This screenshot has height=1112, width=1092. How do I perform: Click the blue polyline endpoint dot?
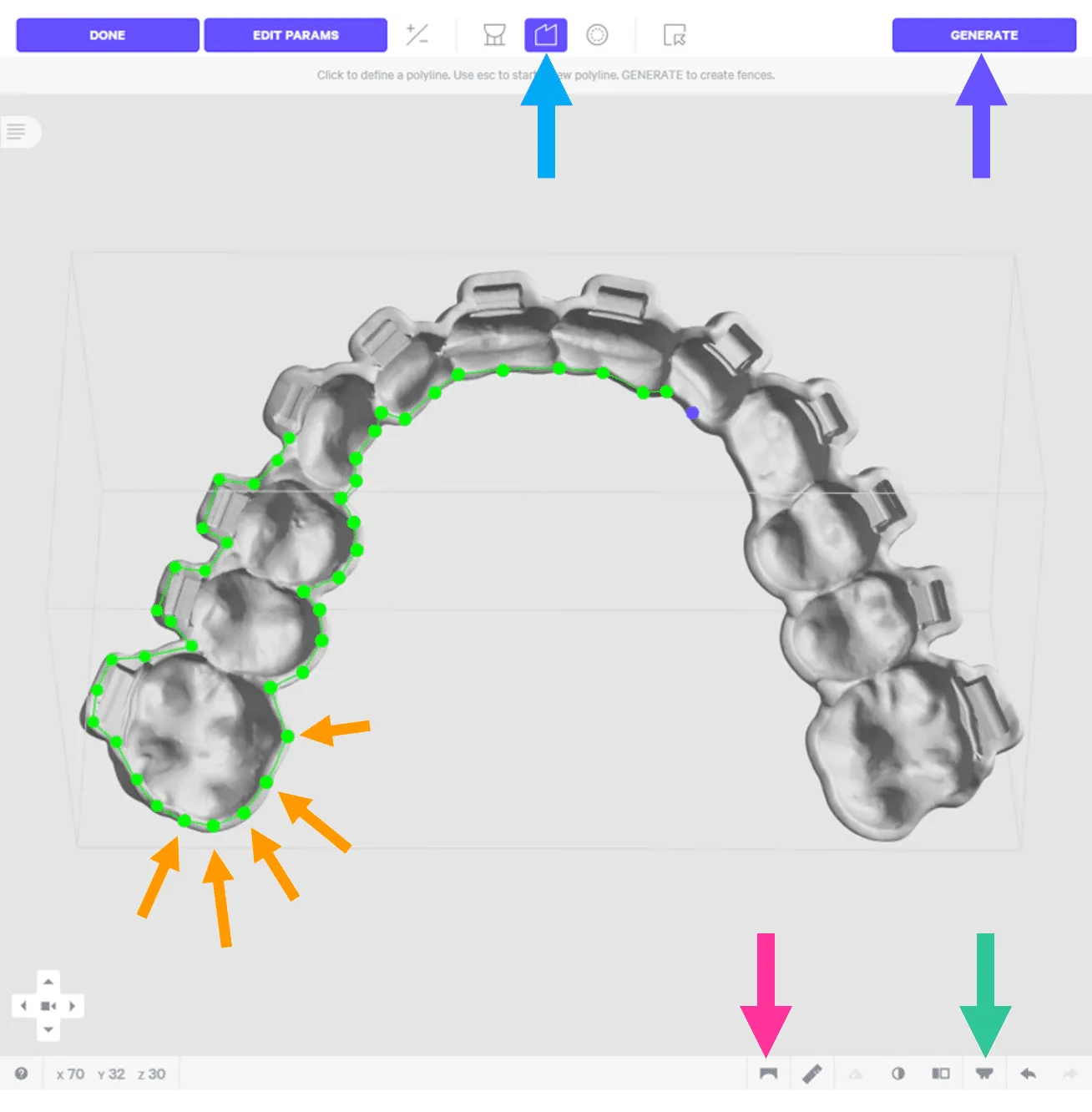click(692, 412)
